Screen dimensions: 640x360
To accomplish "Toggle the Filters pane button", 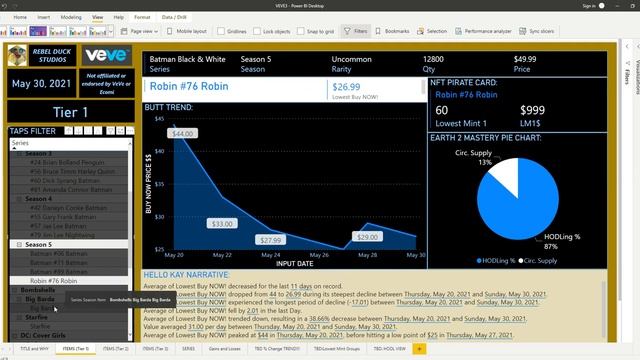I will tap(356, 31).
